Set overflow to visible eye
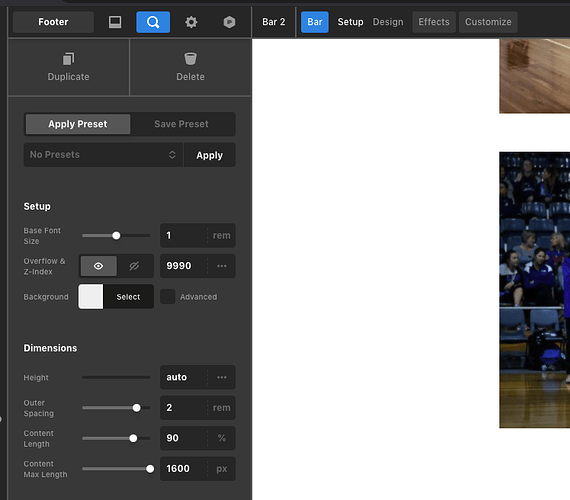Viewport: 570px width, 500px height. coord(98,266)
